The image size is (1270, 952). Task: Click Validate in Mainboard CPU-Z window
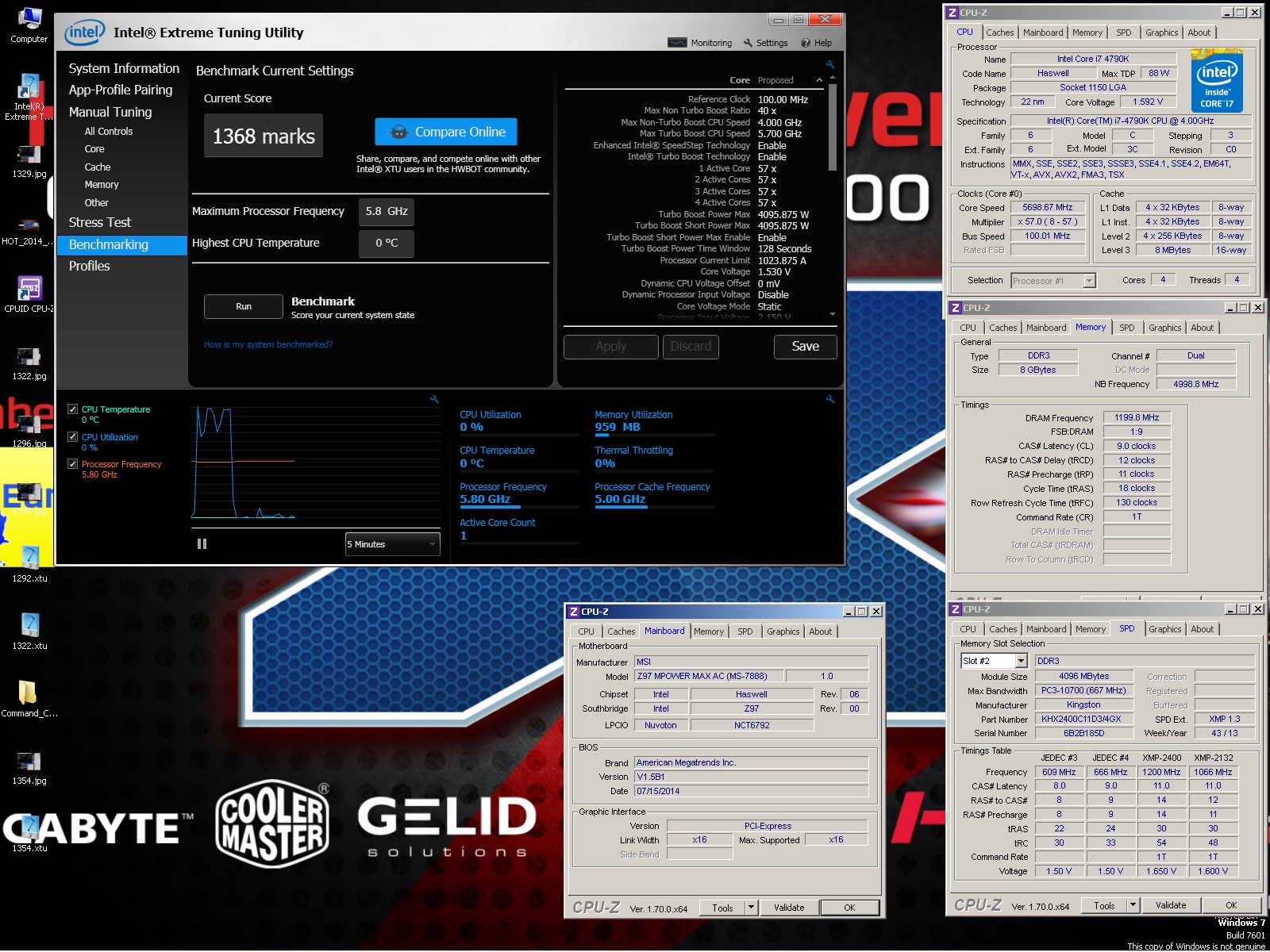789,908
